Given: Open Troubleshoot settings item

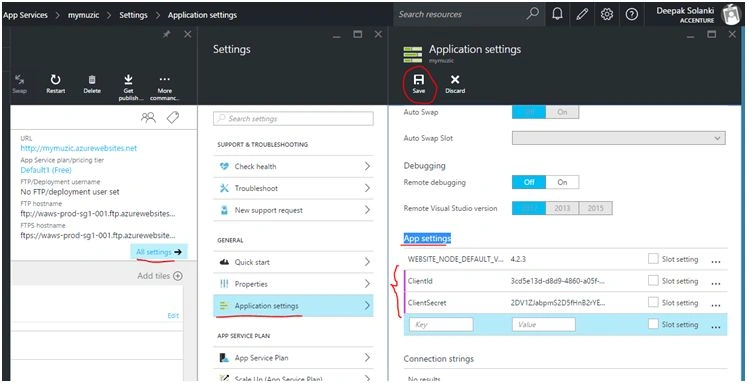Looking at the screenshot, I should [293, 188].
